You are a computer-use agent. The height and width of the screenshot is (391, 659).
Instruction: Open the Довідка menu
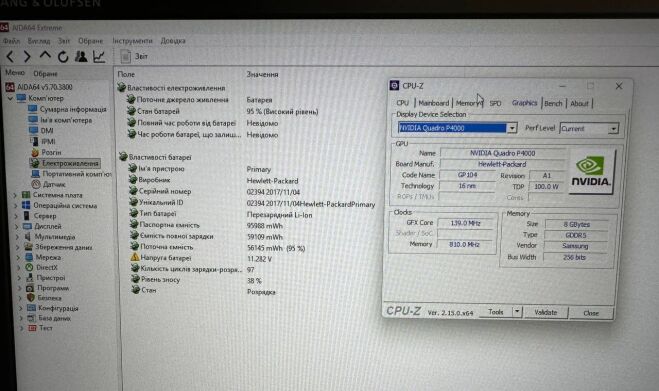click(173, 41)
